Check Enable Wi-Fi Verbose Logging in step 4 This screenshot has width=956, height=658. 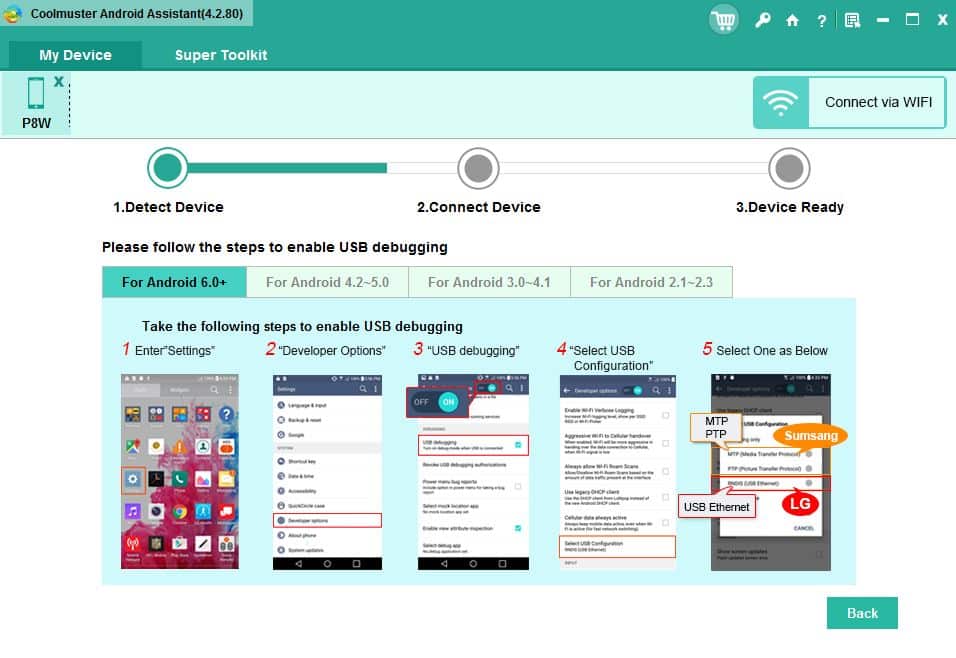pos(665,415)
